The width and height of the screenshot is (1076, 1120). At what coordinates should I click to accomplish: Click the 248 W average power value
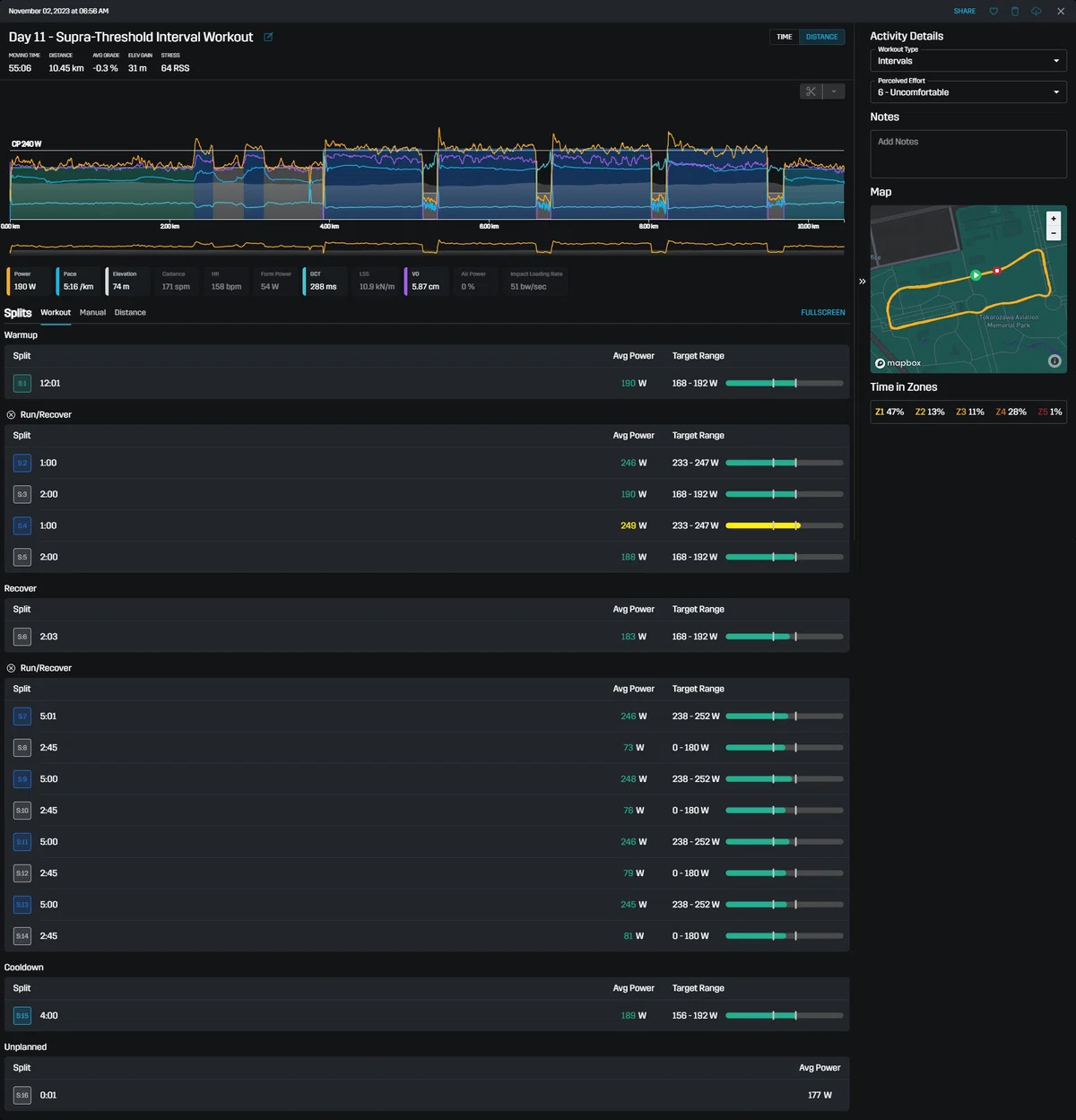(x=634, y=779)
